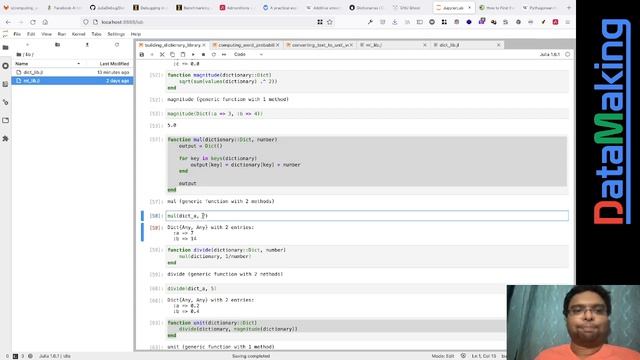Run the selected cell with the play icon

point(193,54)
